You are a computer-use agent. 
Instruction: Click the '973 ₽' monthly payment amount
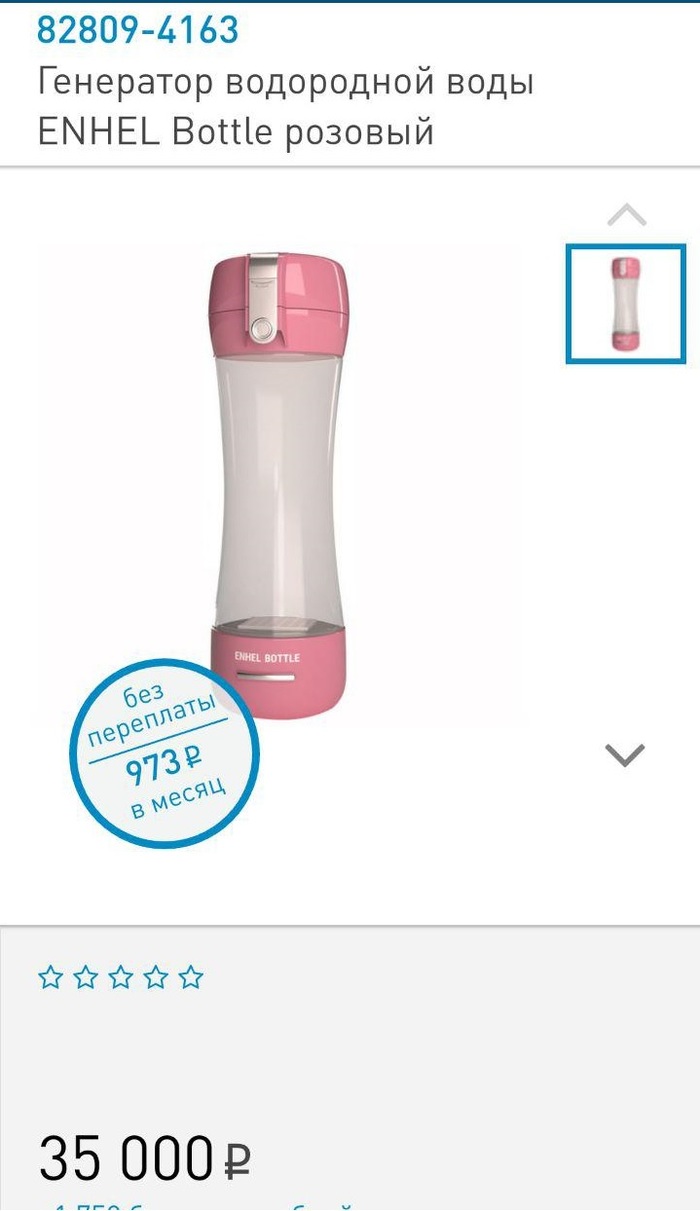click(163, 768)
